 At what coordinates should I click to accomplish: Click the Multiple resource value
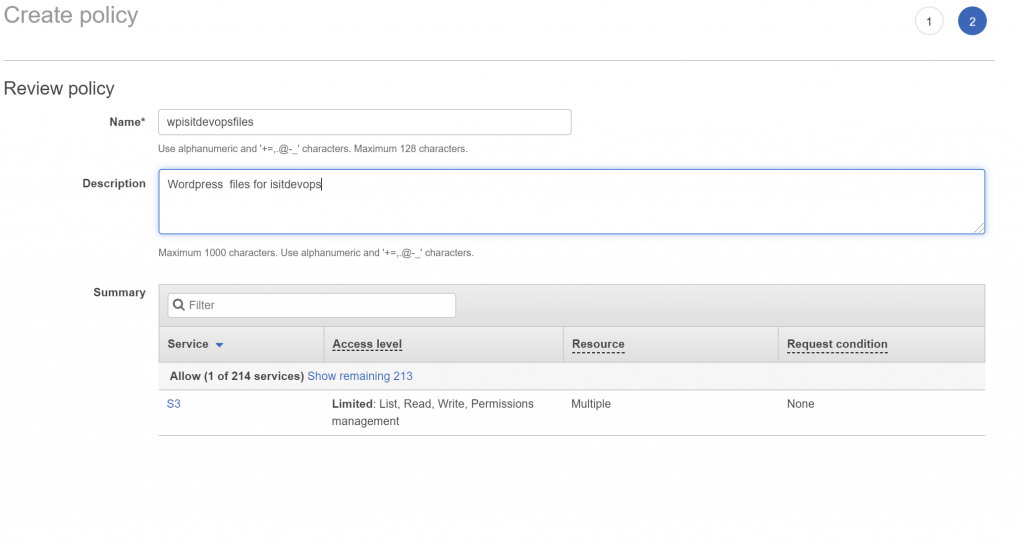[x=591, y=403]
